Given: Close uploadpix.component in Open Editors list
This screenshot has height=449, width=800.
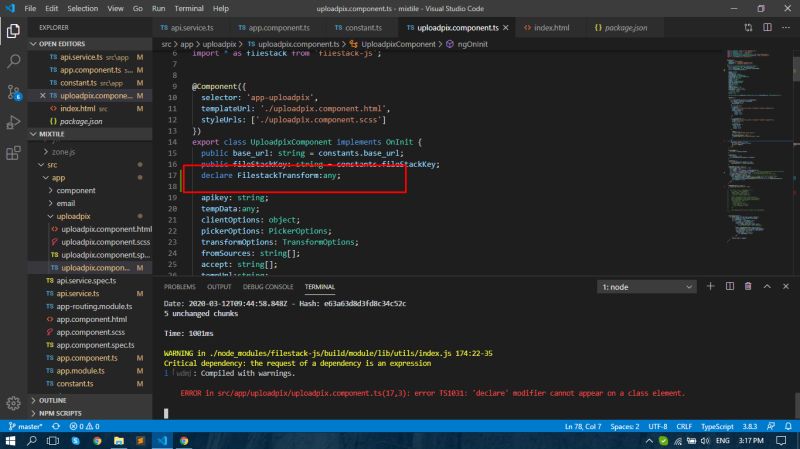Looking at the screenshot, I should click(x=43, y=95).
